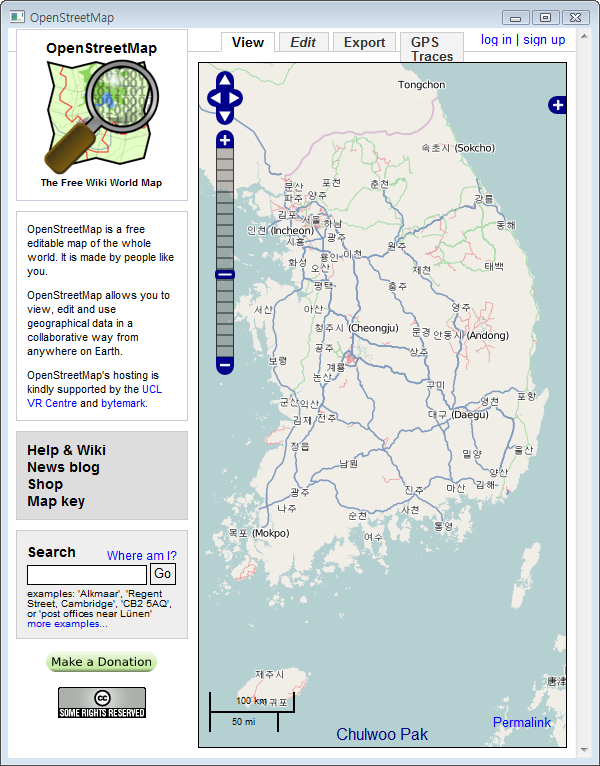Click the log in link
Screen dimensions: 600x766
coord(496,40)
